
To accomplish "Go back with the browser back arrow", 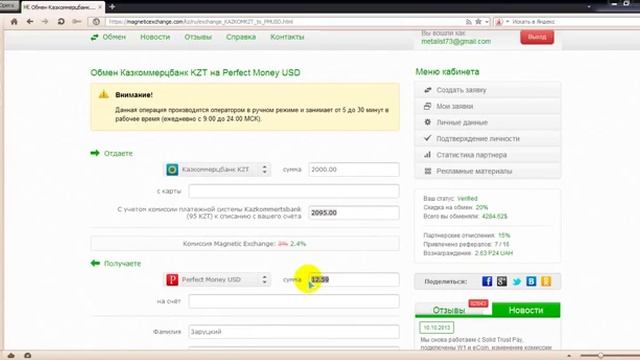I will [30, 22].
